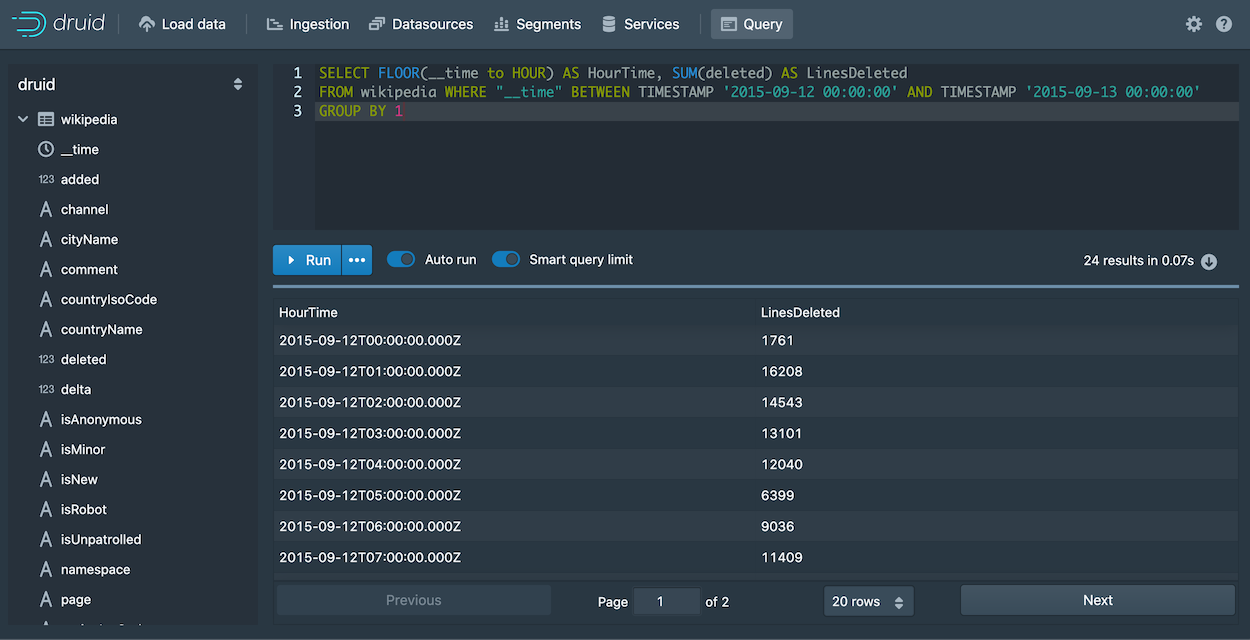
Task: Sort by the HourTime column header
Action: (309, 312)
